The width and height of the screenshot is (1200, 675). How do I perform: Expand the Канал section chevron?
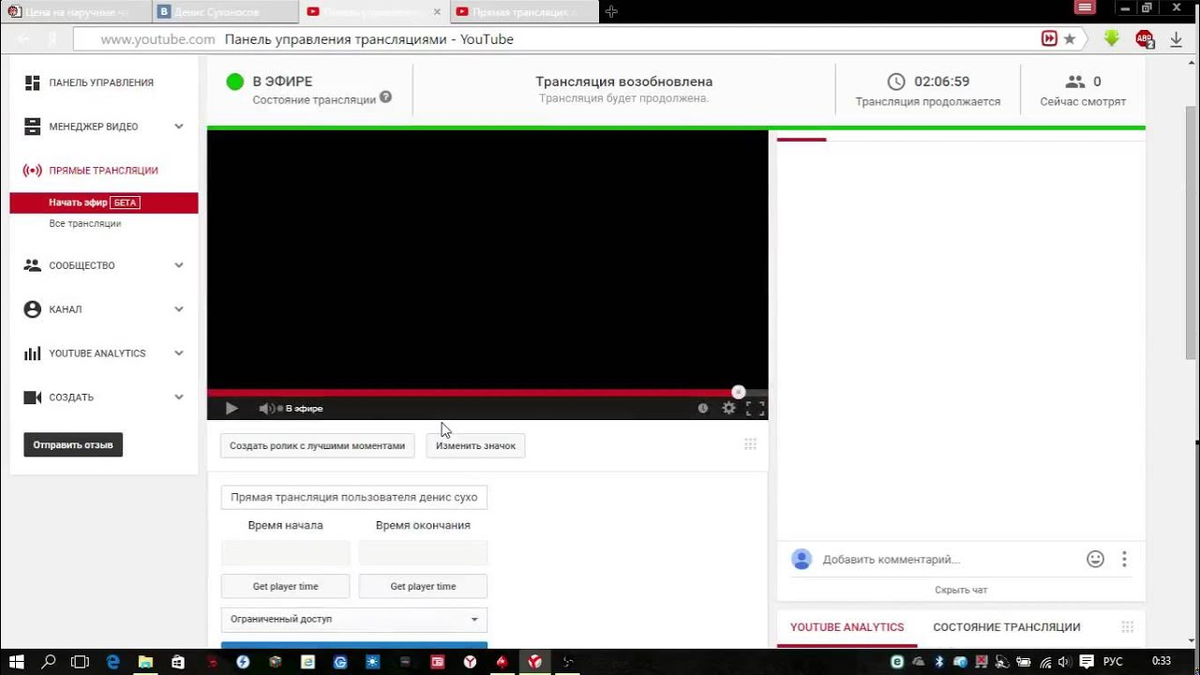pyautogui.click(x=179, y=310)
